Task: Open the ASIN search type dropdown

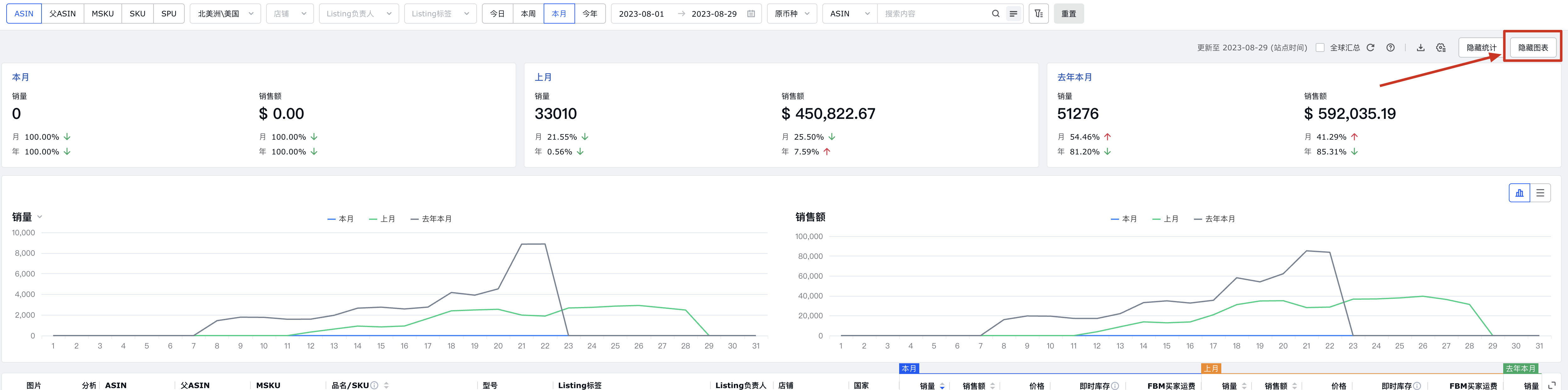Action: click(x=850, y=14)
